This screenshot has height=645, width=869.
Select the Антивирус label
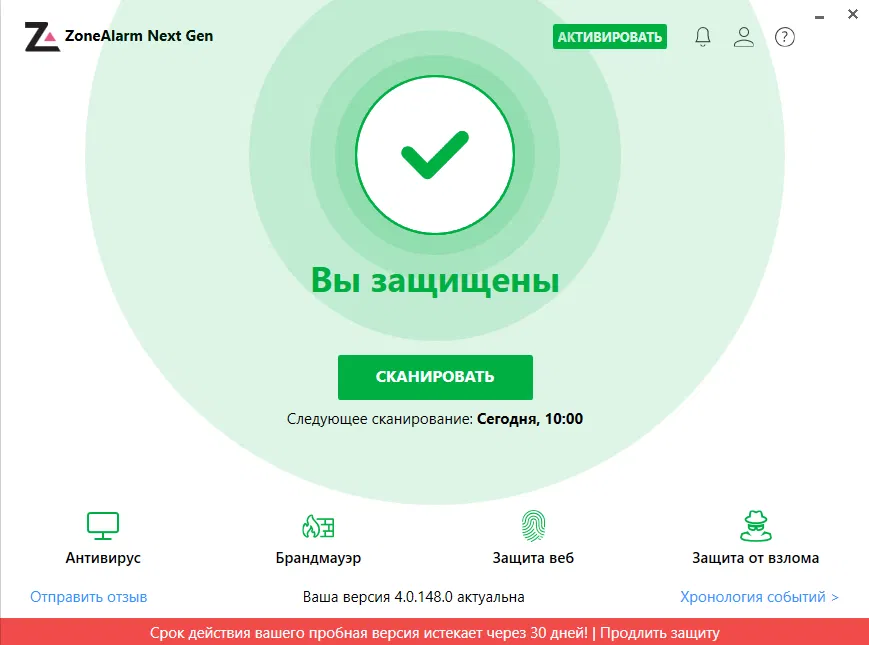pyautogui.click(x=103, y=557)
